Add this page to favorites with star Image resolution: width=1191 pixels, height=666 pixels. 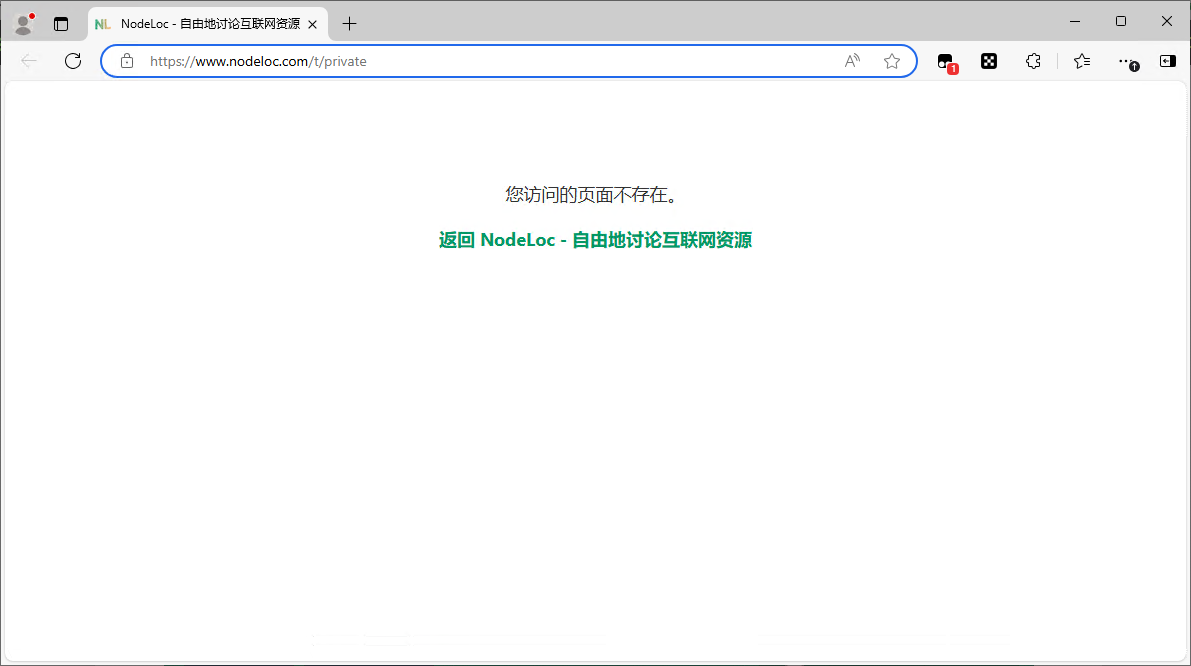[x=892, y=61]
